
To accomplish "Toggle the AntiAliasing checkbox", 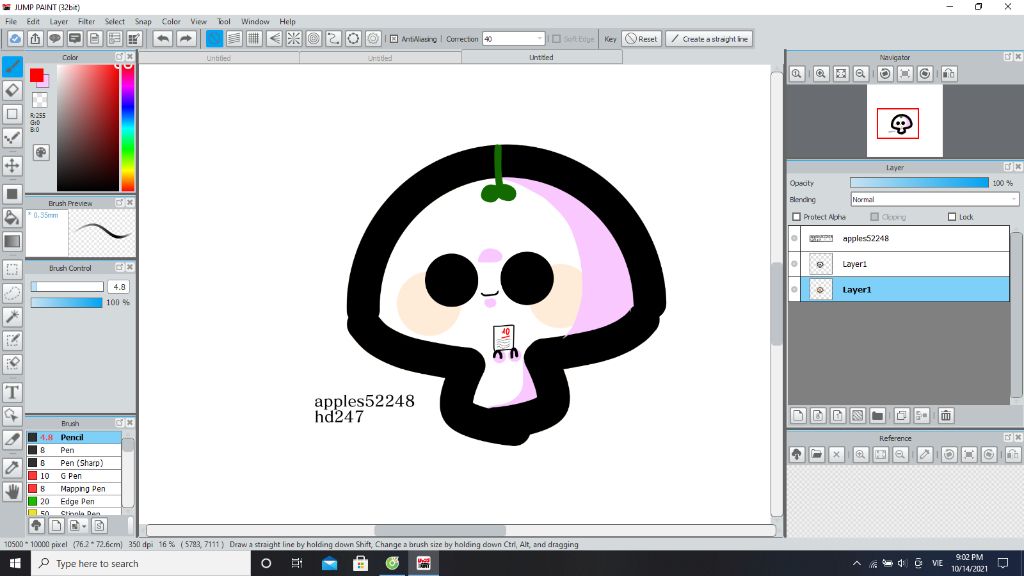I will [394, 39].
